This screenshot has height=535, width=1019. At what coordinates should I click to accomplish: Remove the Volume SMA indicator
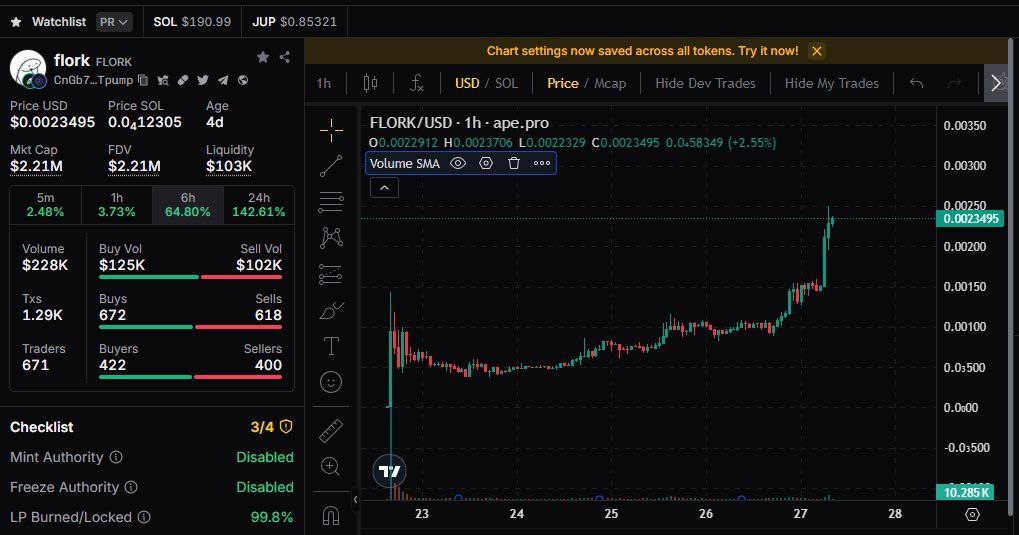point(514,163)
